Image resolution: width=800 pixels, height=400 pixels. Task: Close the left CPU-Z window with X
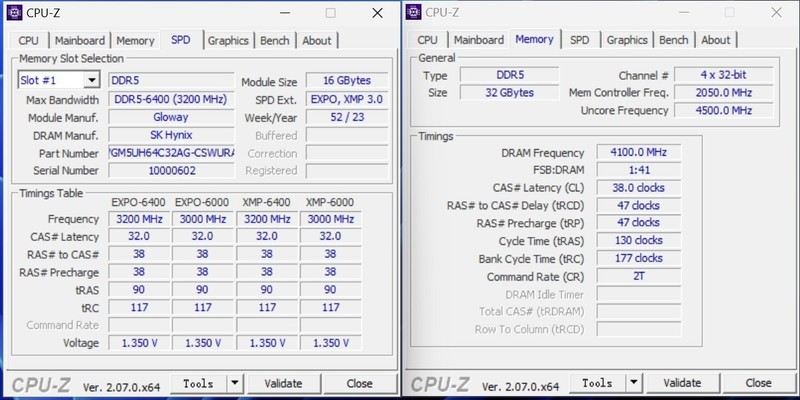[377, 13]
